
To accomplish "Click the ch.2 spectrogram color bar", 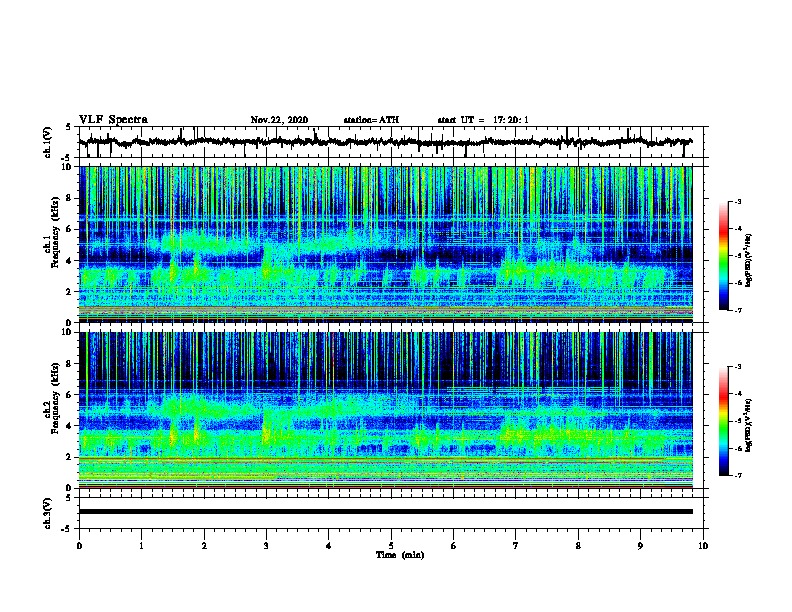I will pos(724,421).
